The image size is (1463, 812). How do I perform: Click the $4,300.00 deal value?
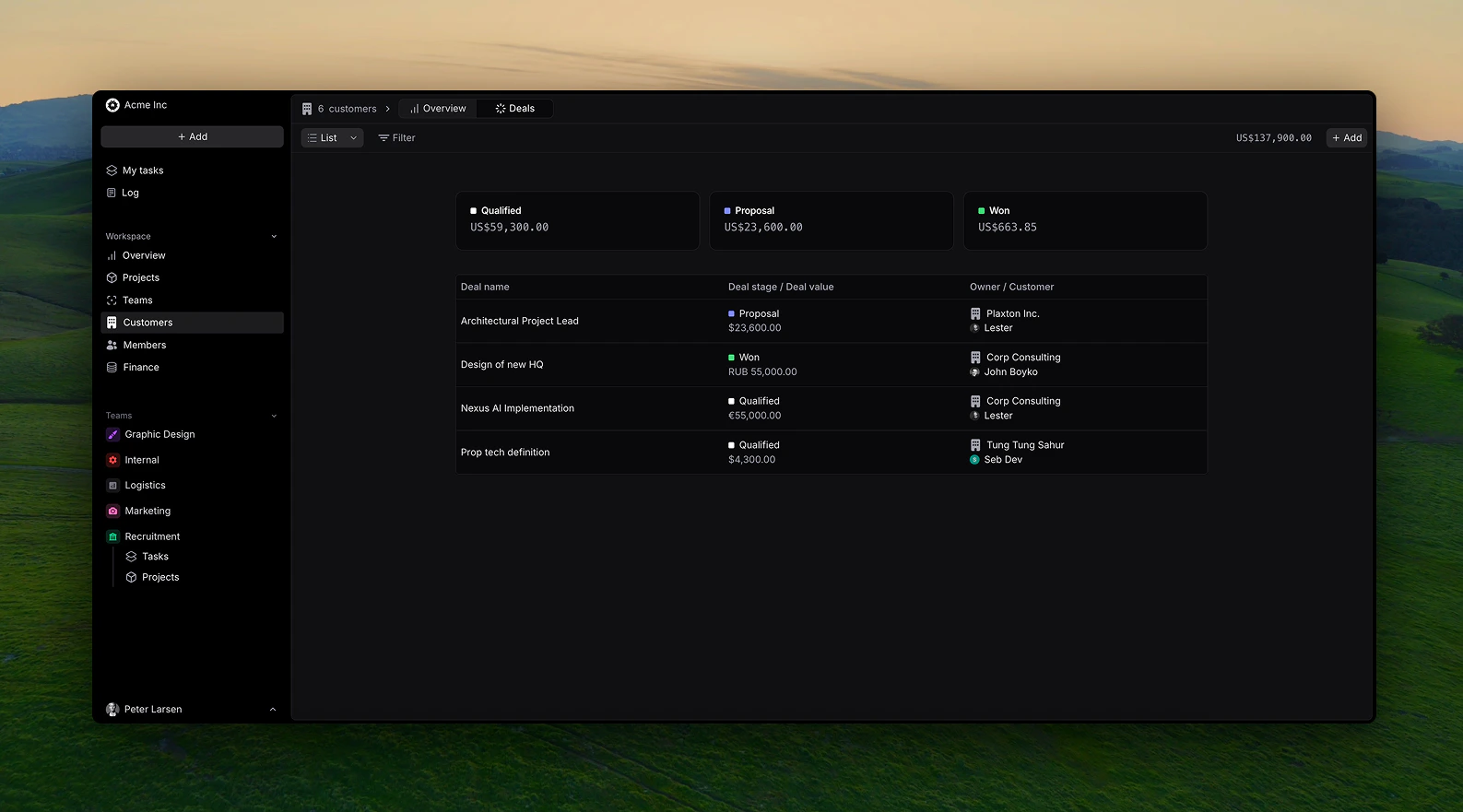[751, 460]
